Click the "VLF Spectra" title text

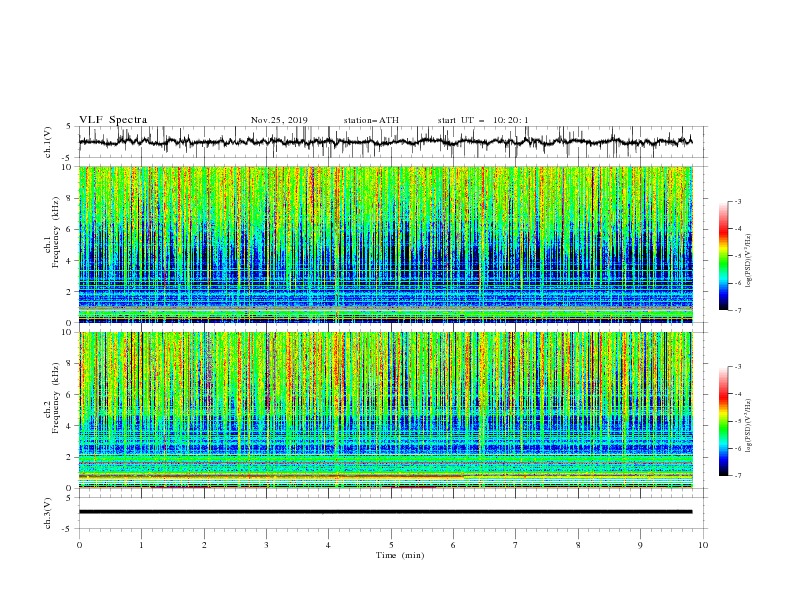click(x=113, y=120)
